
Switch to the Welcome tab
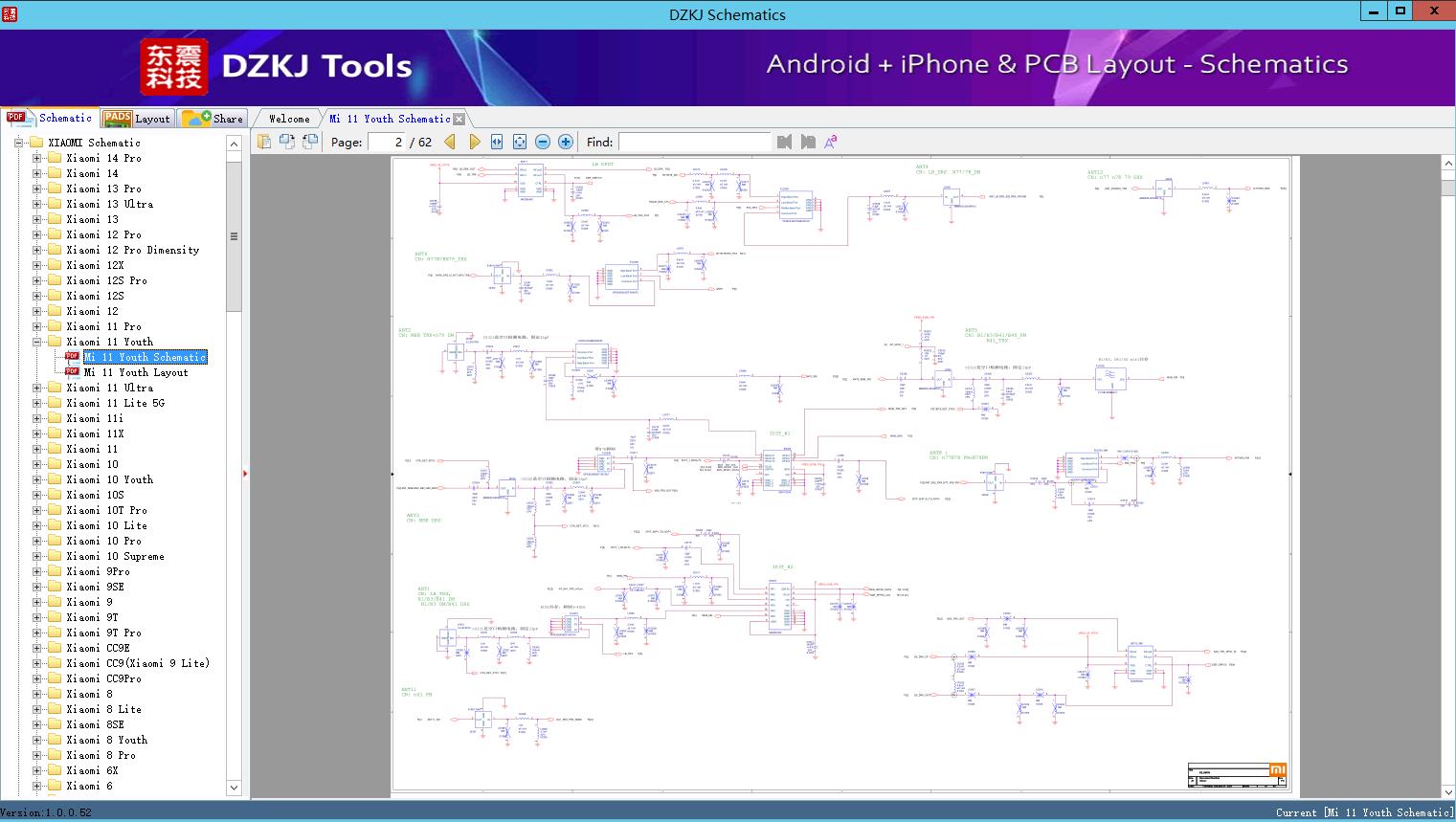point(289,119)
